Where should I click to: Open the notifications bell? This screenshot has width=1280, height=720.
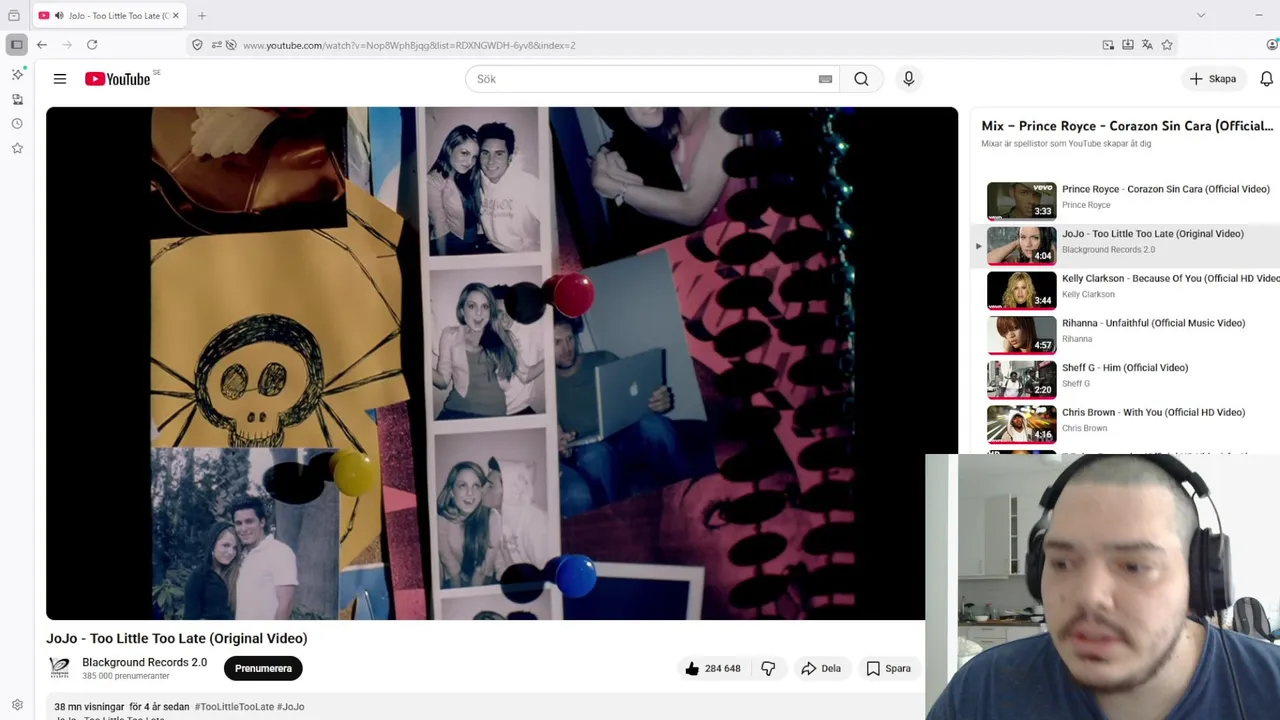(1266, 79)
